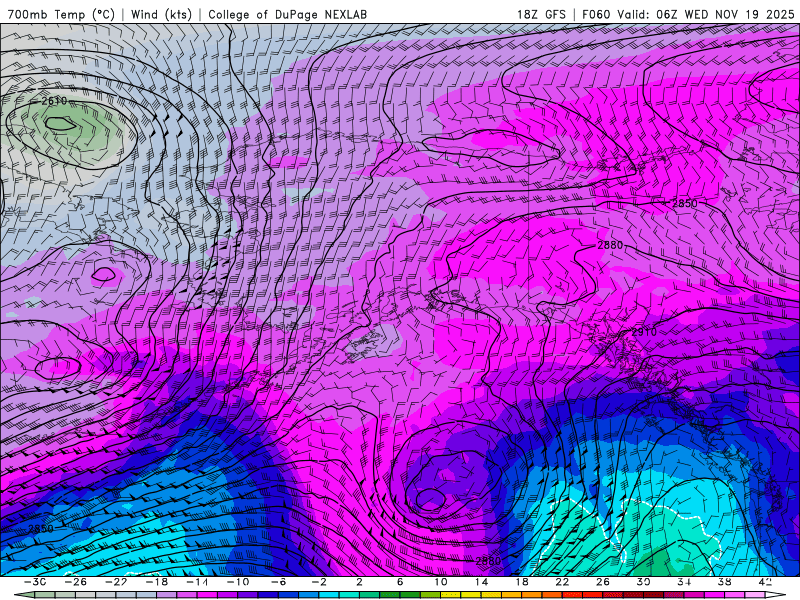Click the -14 value on the color scale
This screenshot has width=800, height=600.
click(197, 582)
